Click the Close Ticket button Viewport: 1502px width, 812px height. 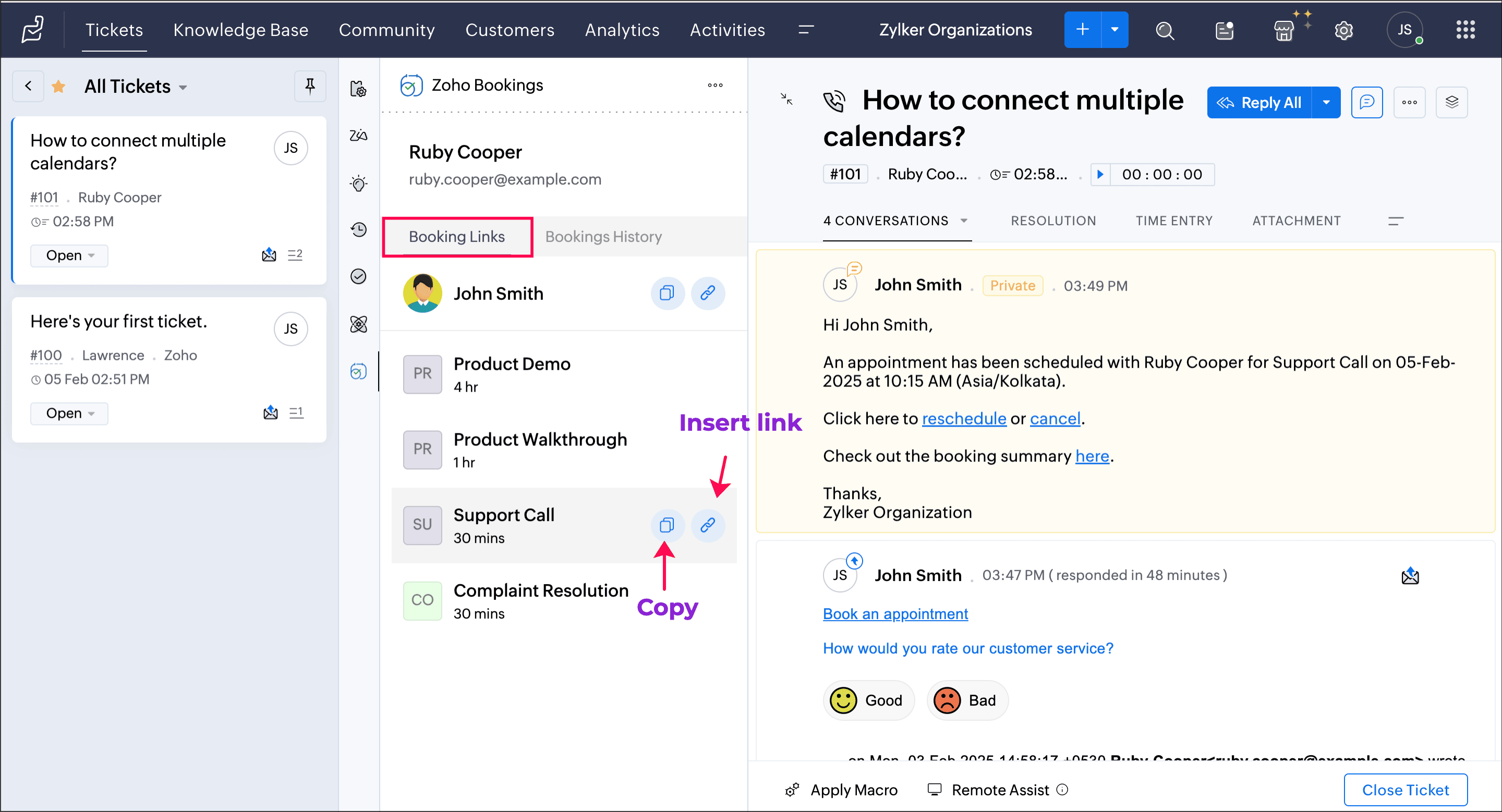tap(1404, 790)
